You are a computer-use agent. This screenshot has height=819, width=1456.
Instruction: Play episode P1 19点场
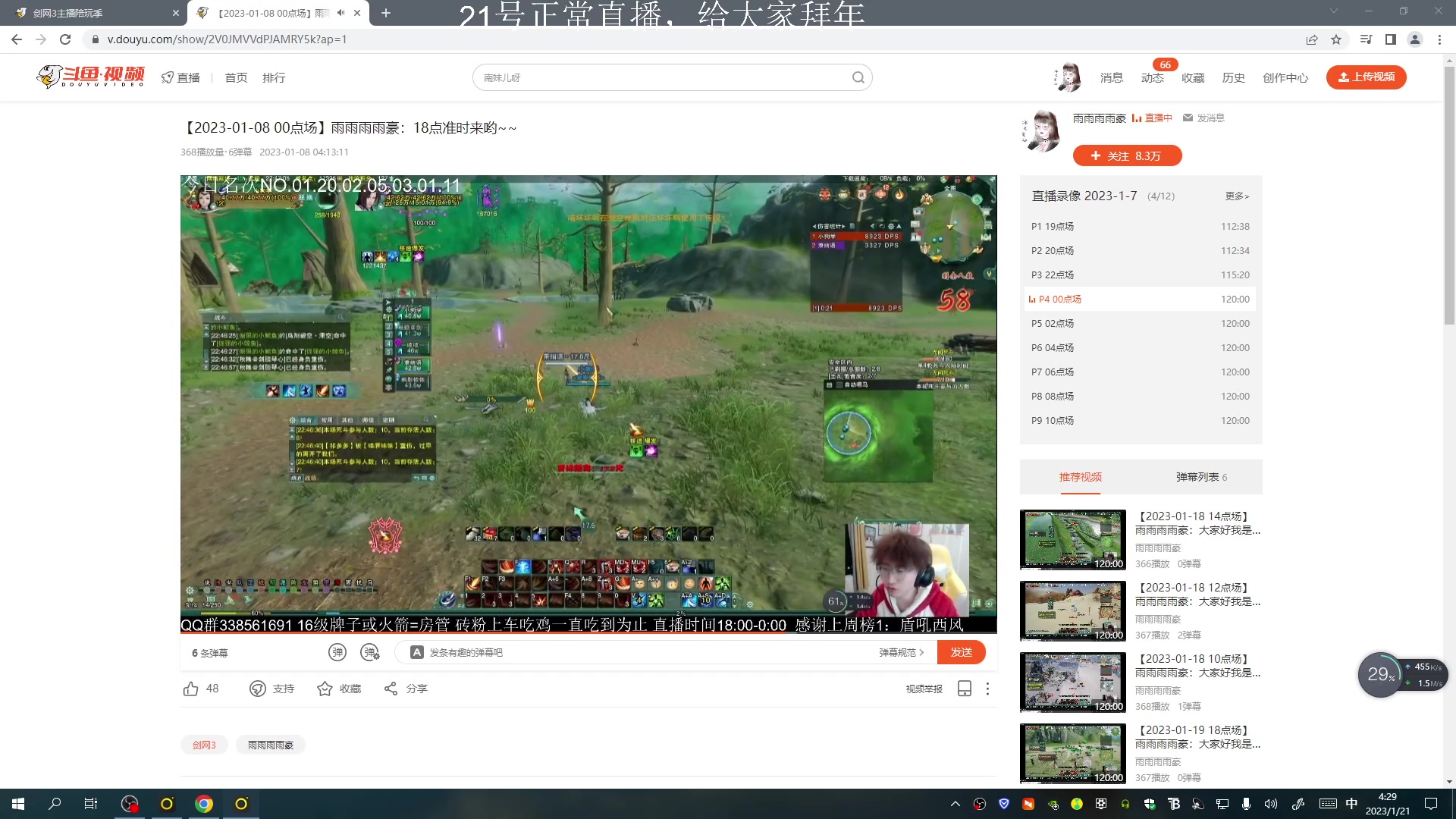[1140, 226]
